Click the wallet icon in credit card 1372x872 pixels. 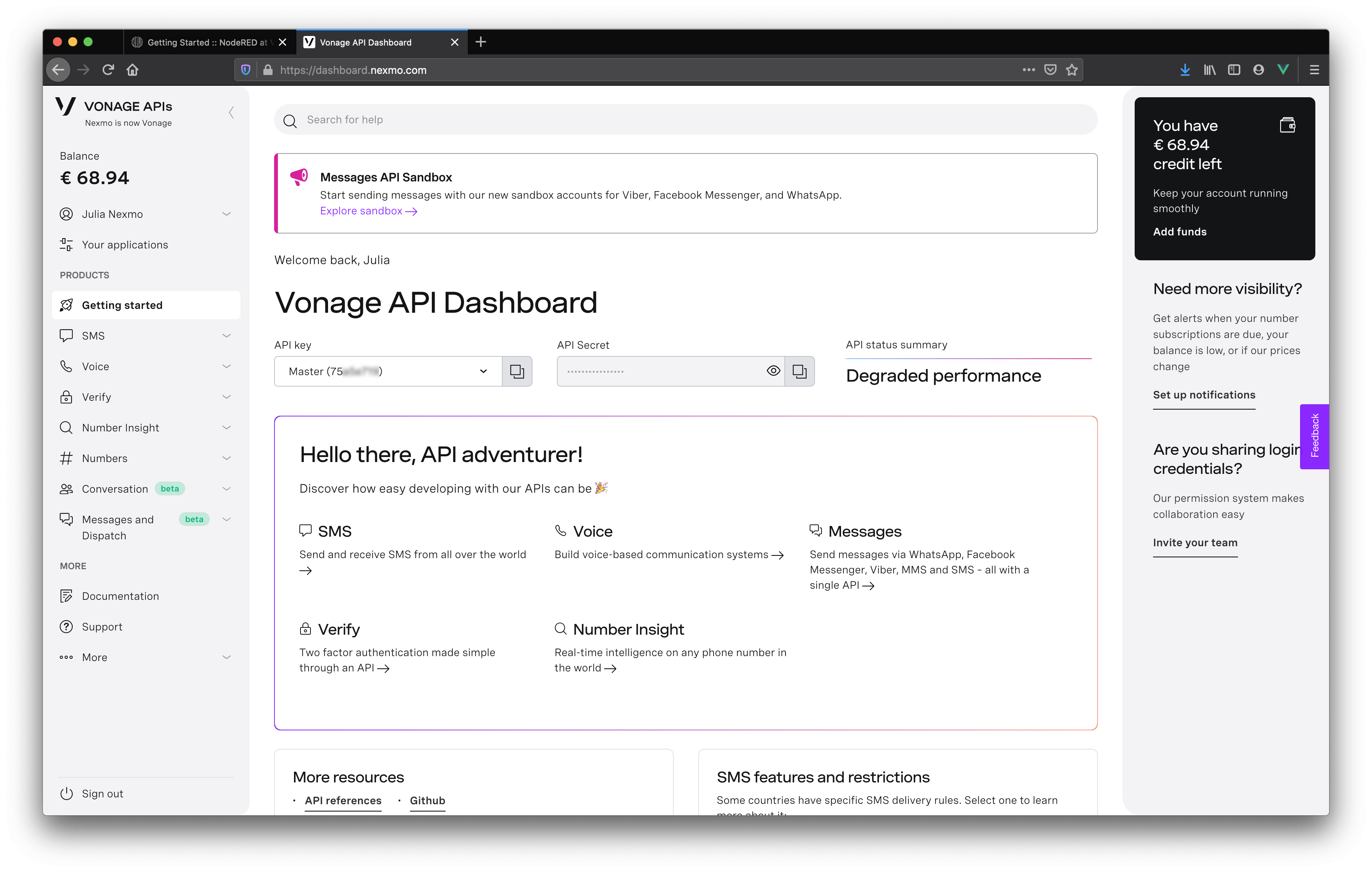coord(1288,125)
